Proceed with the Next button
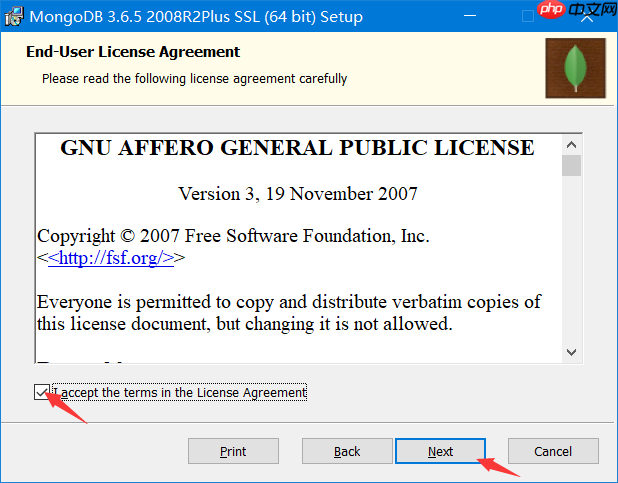This screenshot has width=618, height=483. pos(440,451)
